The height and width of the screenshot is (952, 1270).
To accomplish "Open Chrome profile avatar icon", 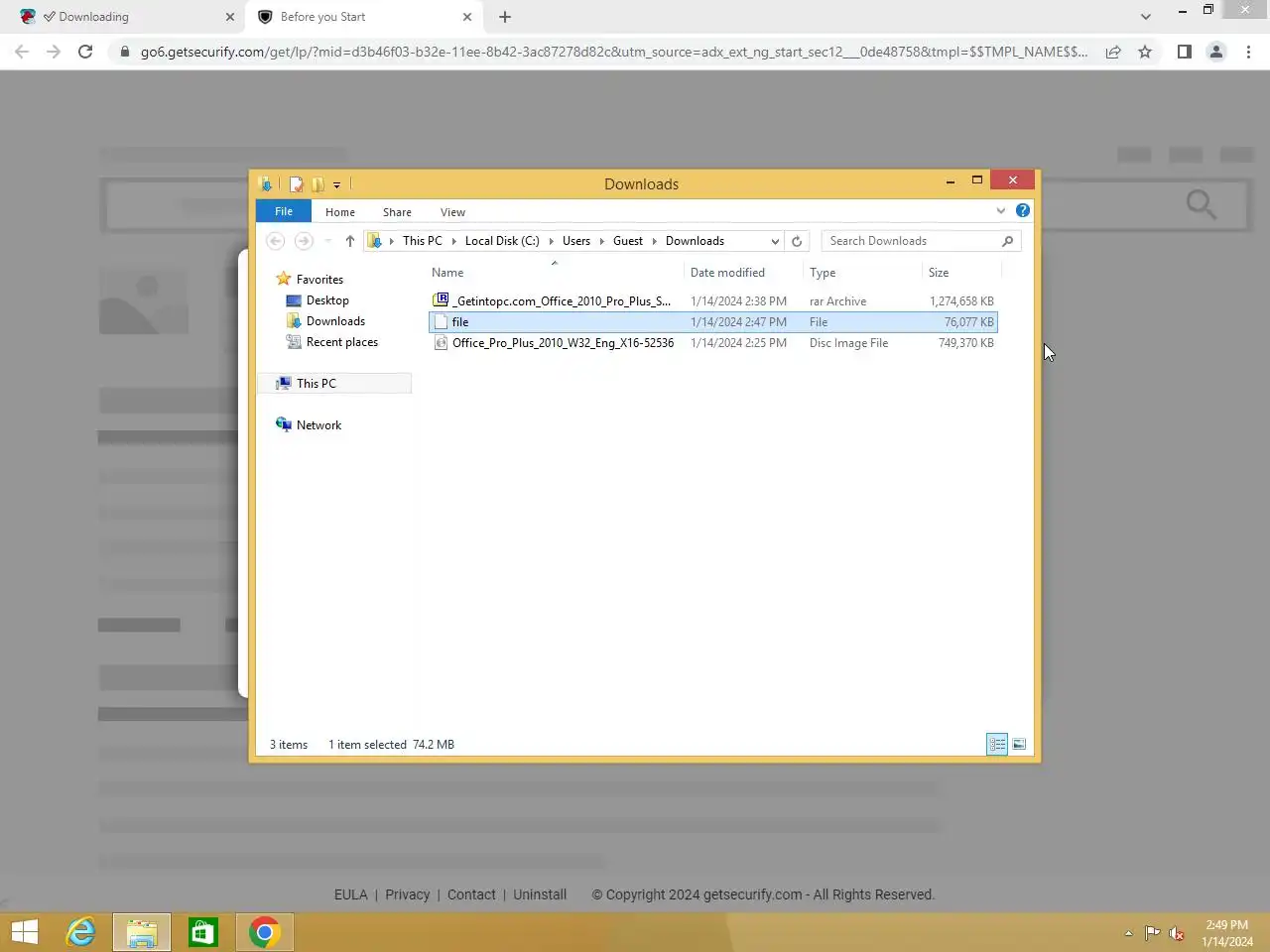I will [x=1215, y=52].
